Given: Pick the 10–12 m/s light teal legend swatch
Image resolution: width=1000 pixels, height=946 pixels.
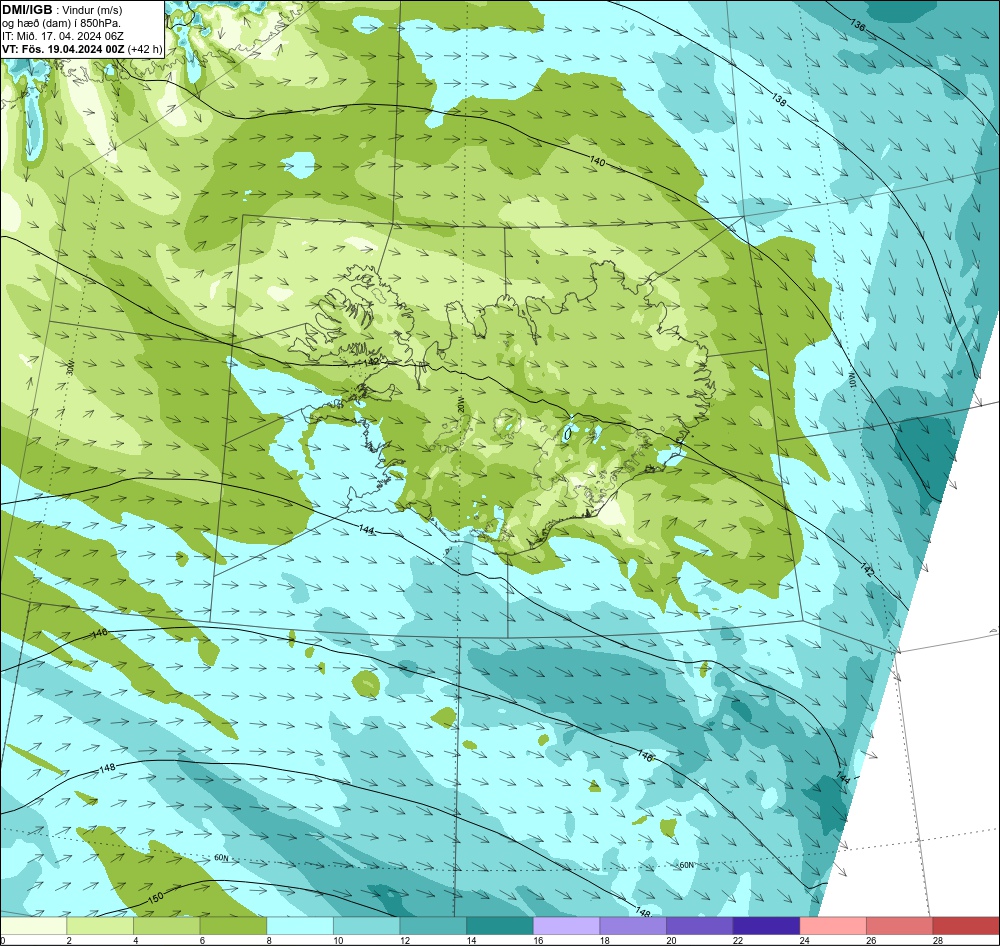Looking at the screenshot, I should coord(367,926).
